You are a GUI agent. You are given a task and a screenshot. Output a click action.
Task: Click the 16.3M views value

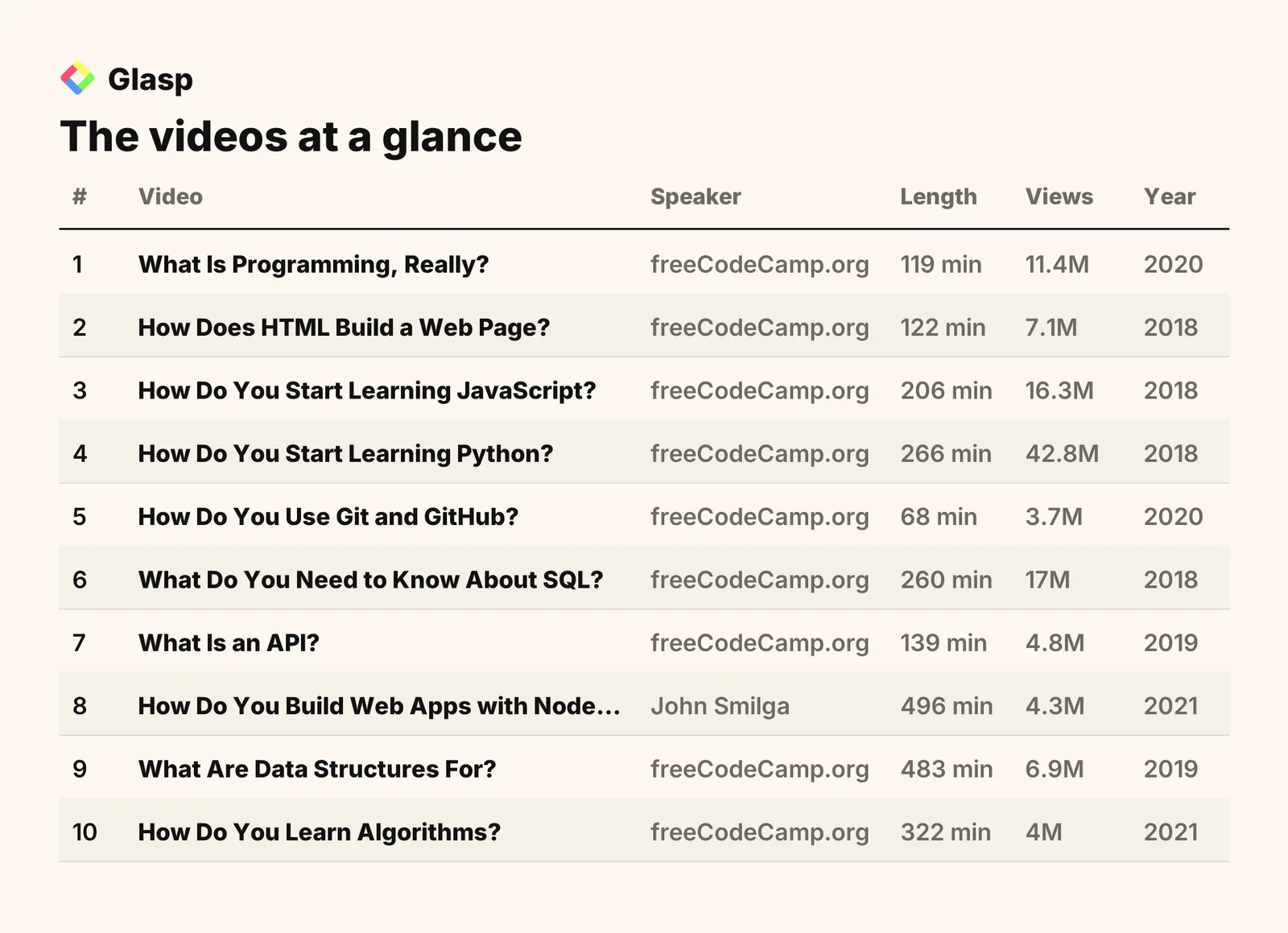tap(1059, 391)
